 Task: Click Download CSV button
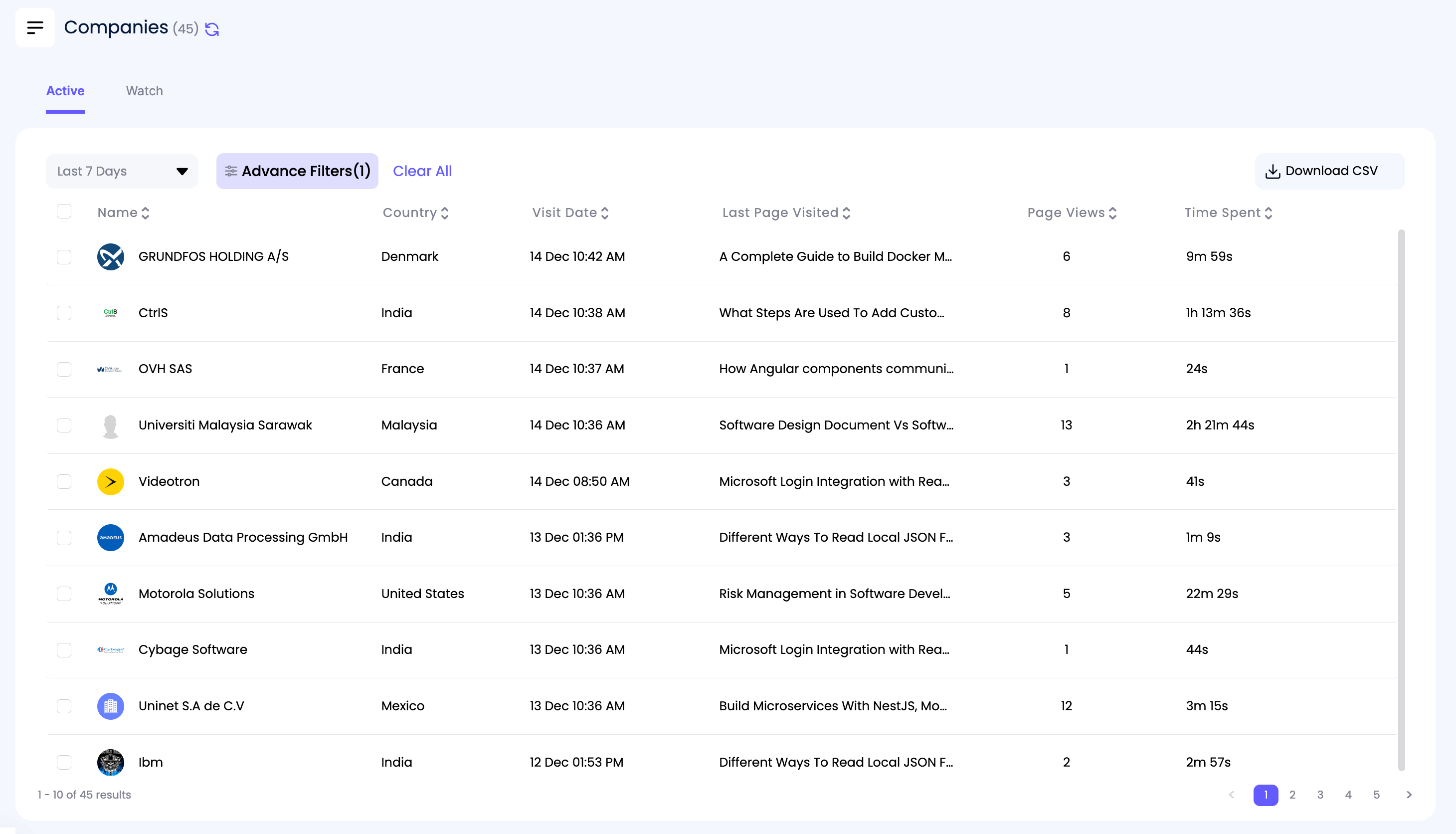click(x=1322, y=171)
